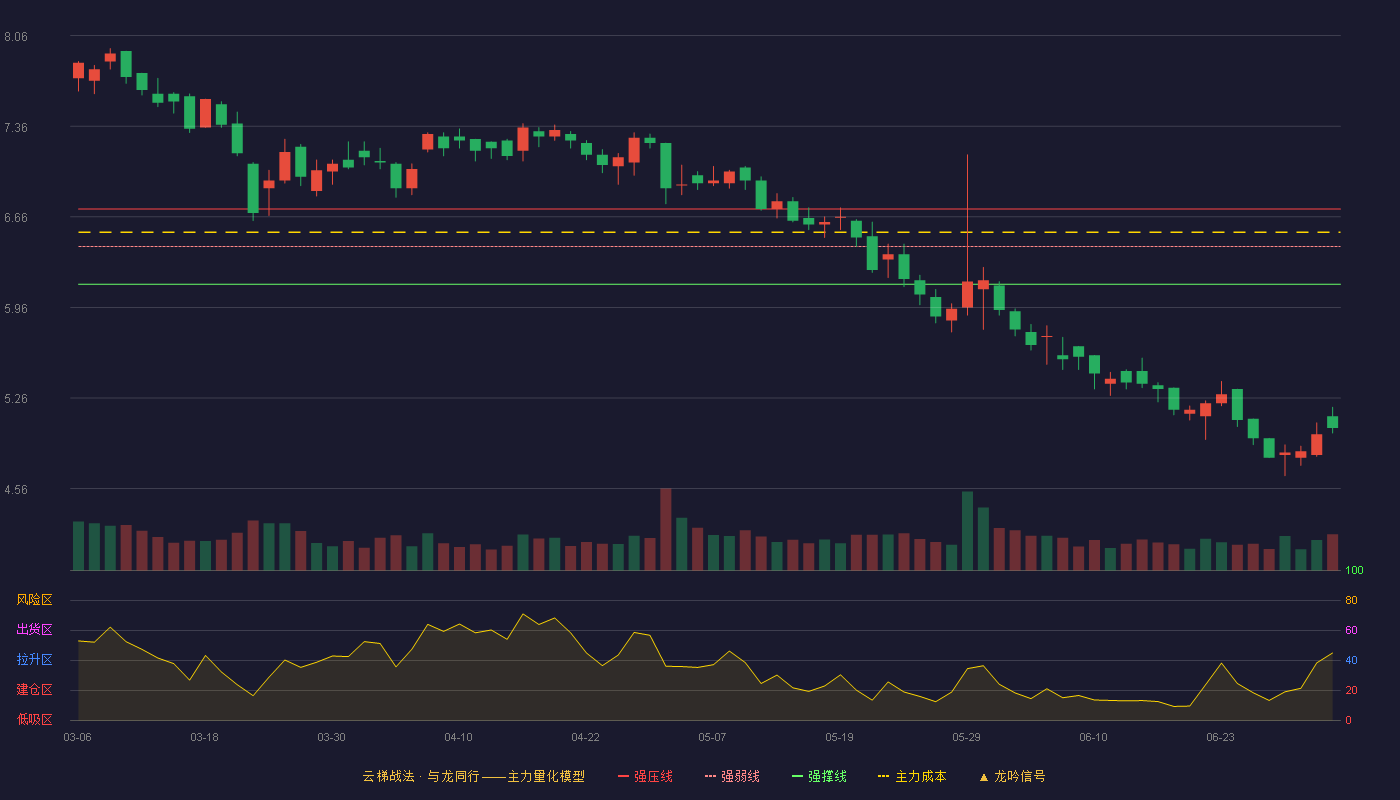This screenshot has height=800, width=1400.
Task: Click the 05-29 date label
Action: click(966, 737)
